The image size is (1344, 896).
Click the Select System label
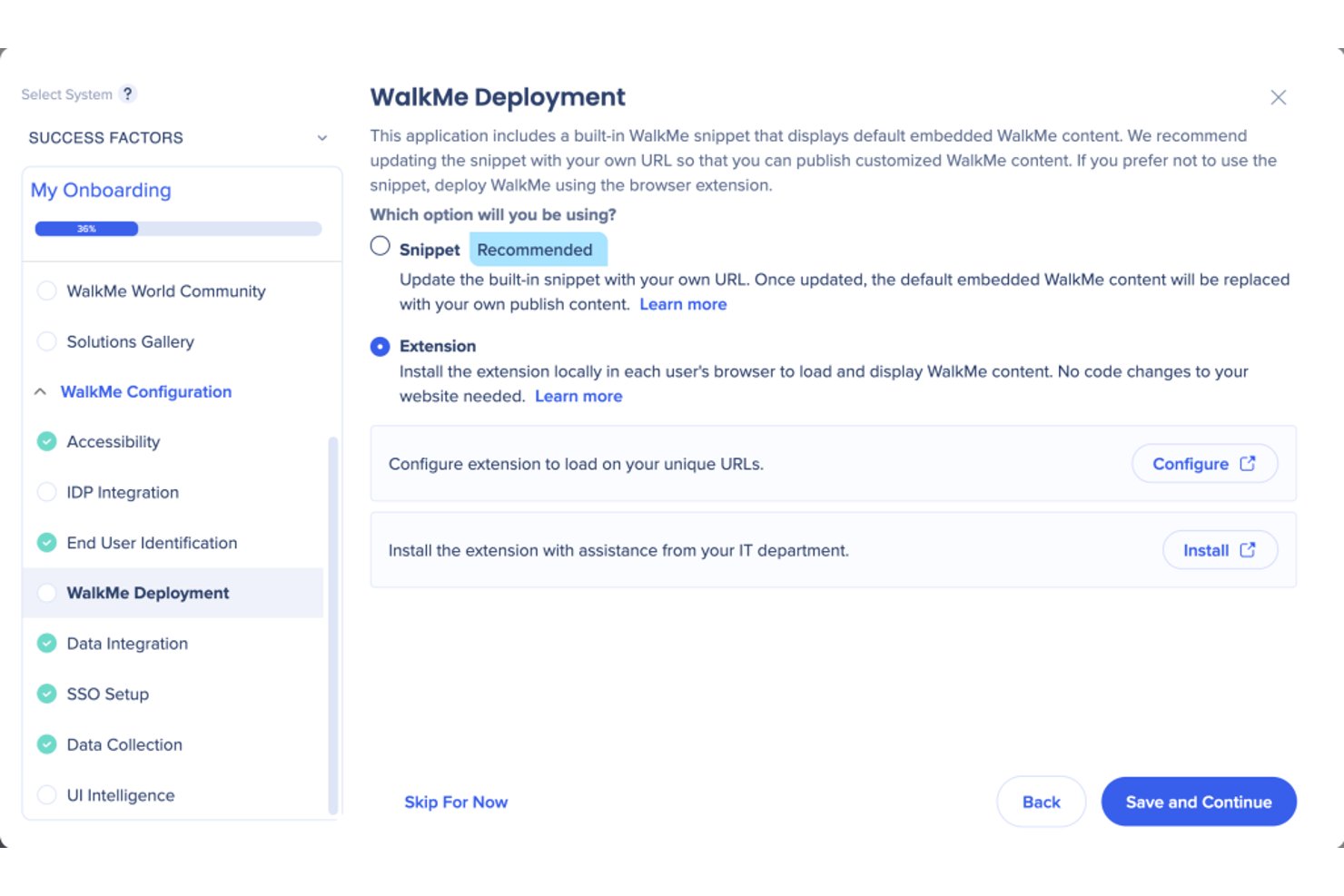pyautogui.click(x=67, y=94)
